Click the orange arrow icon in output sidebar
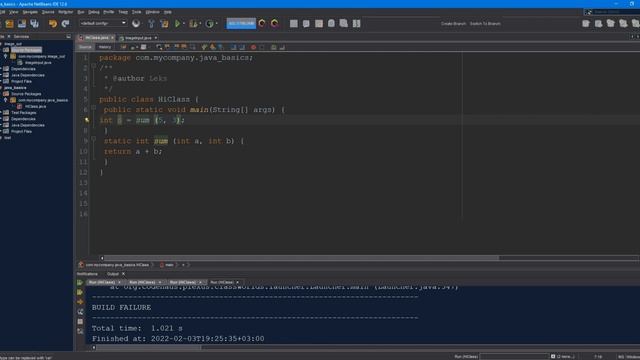The height and width of the screenshot is (360, 640). 80,302
